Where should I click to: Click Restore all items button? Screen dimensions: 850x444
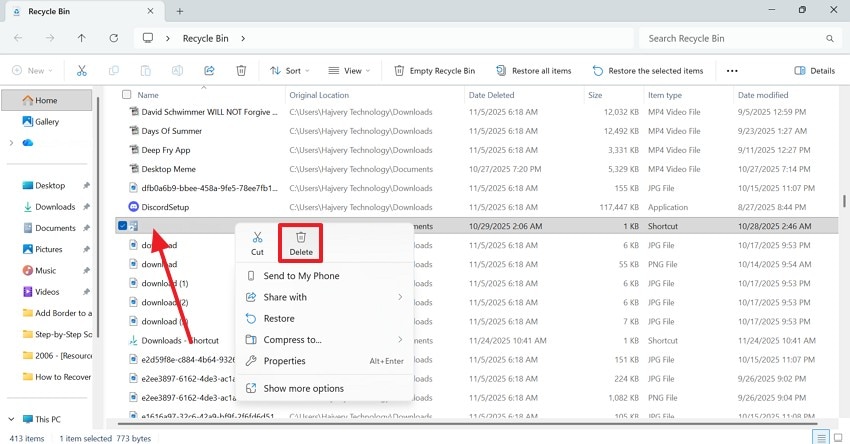pos(534,70)
